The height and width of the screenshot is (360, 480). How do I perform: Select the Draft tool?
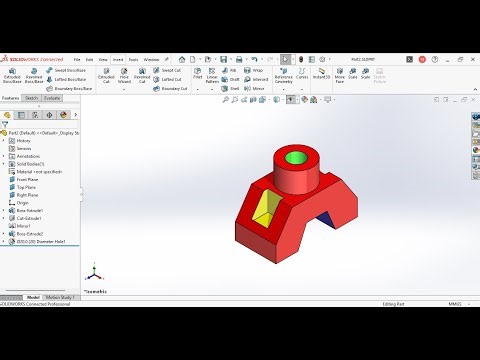(x=230, y=79)
